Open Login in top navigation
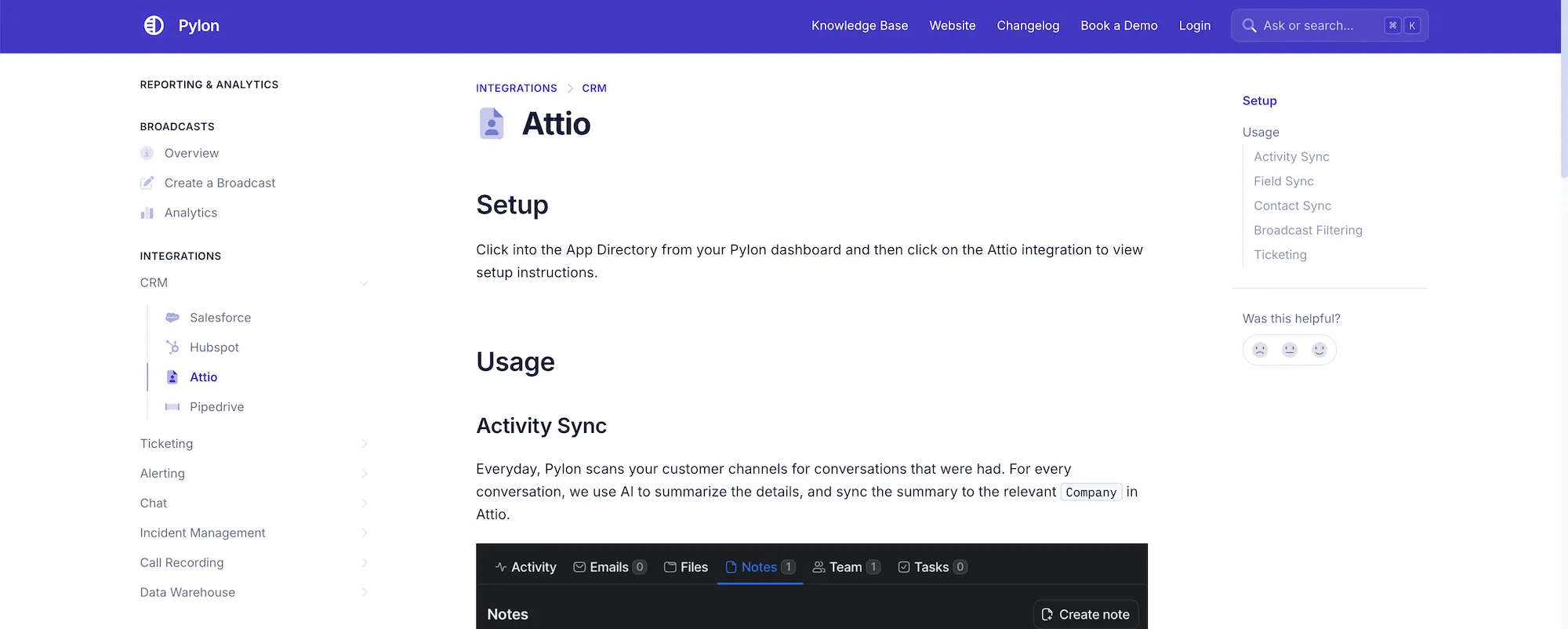1568x629 pixels. click(x=1195, y=26)
